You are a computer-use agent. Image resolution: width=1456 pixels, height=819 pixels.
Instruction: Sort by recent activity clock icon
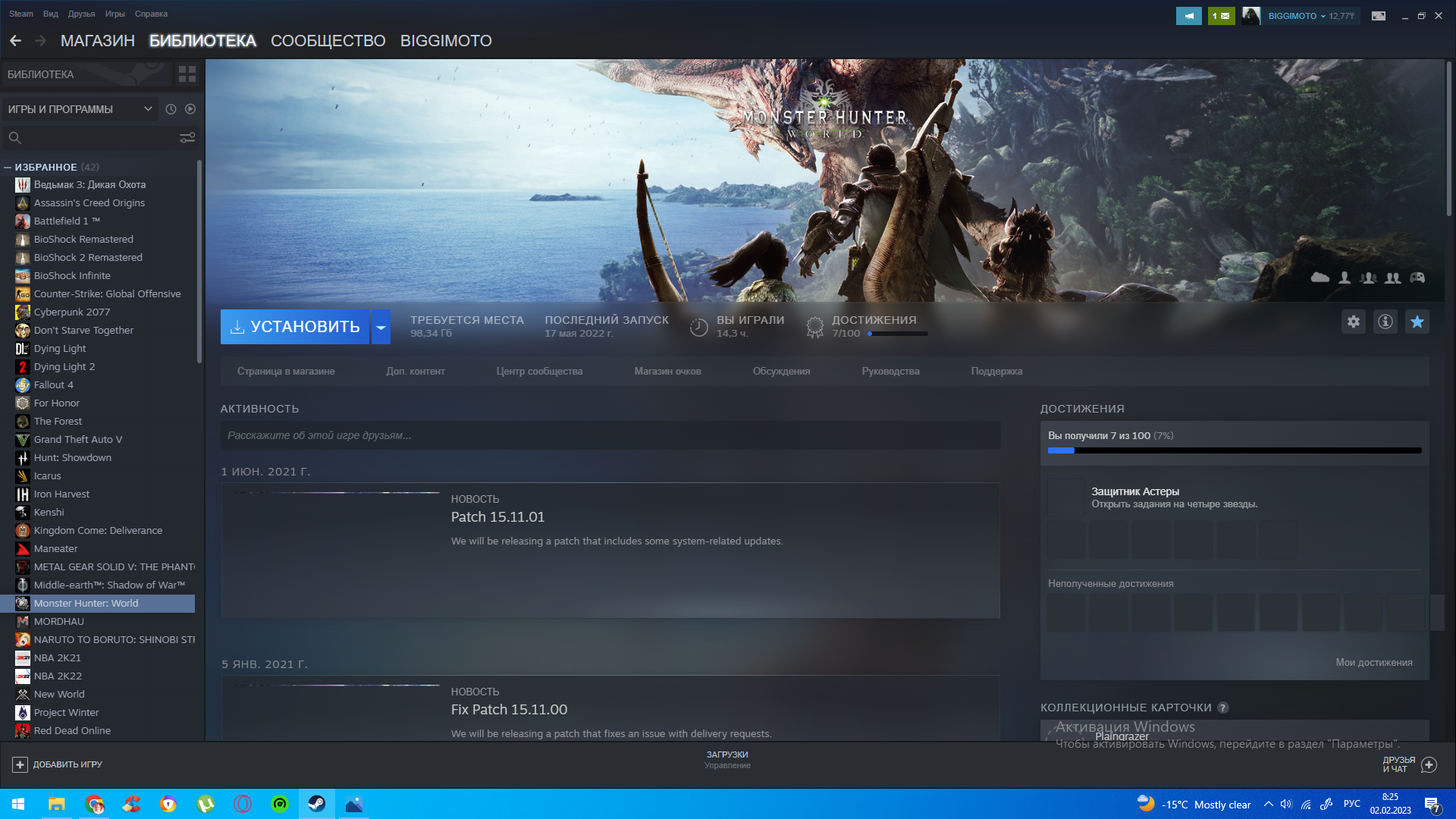coord(171,109)
